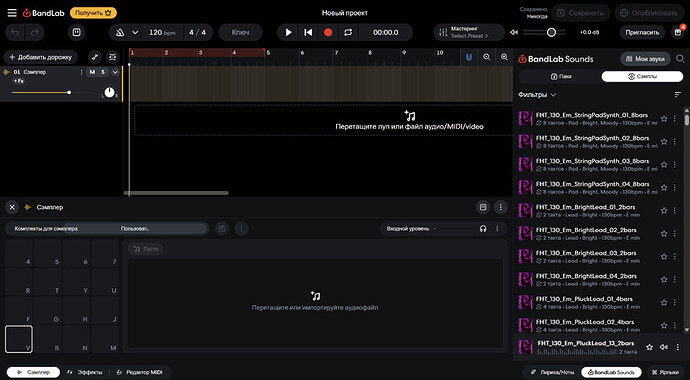Select the sampler pad labeled V
690x380 pixels.
18,339
